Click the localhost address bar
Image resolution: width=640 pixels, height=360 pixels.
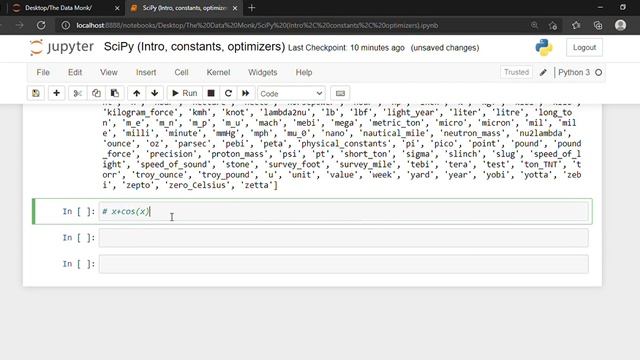pos(257,25)
